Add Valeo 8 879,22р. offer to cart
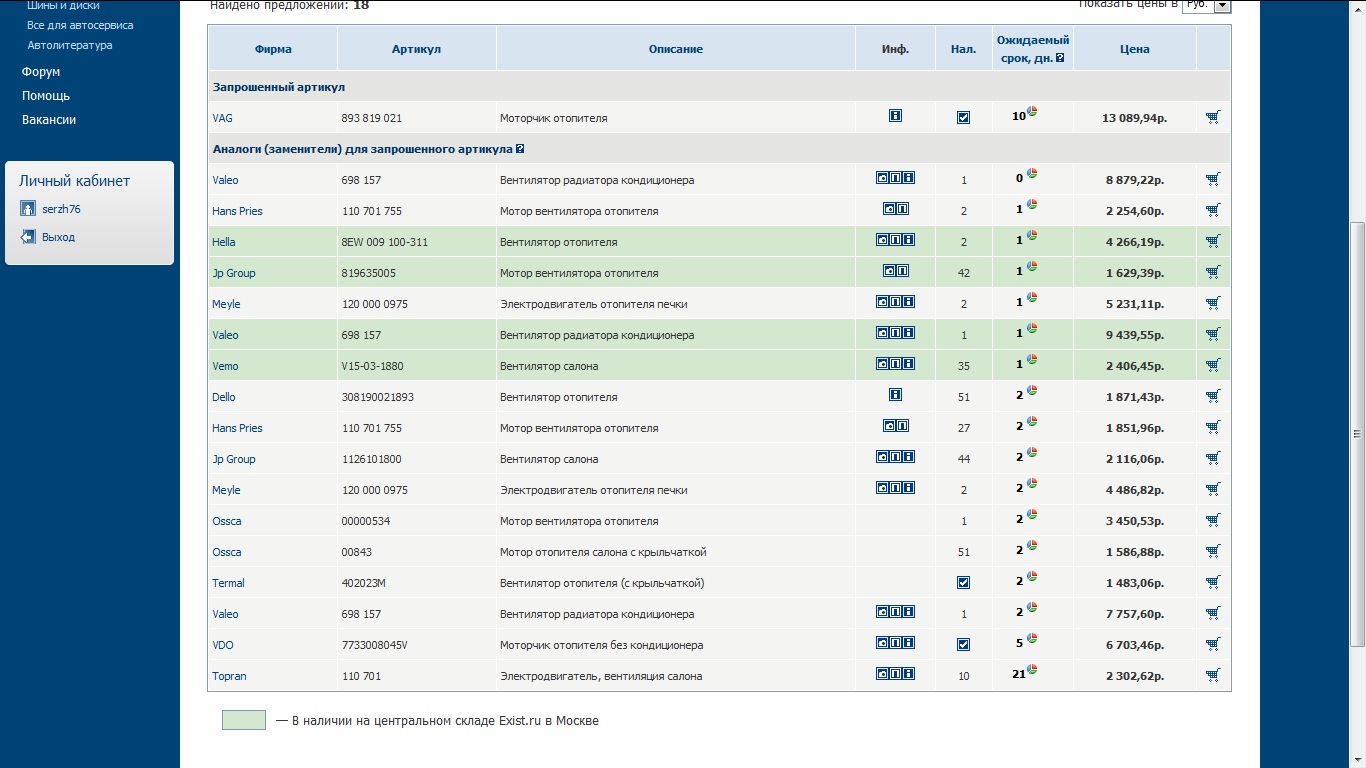This screenshot has height=768, width=1366. coord(1213,179)
